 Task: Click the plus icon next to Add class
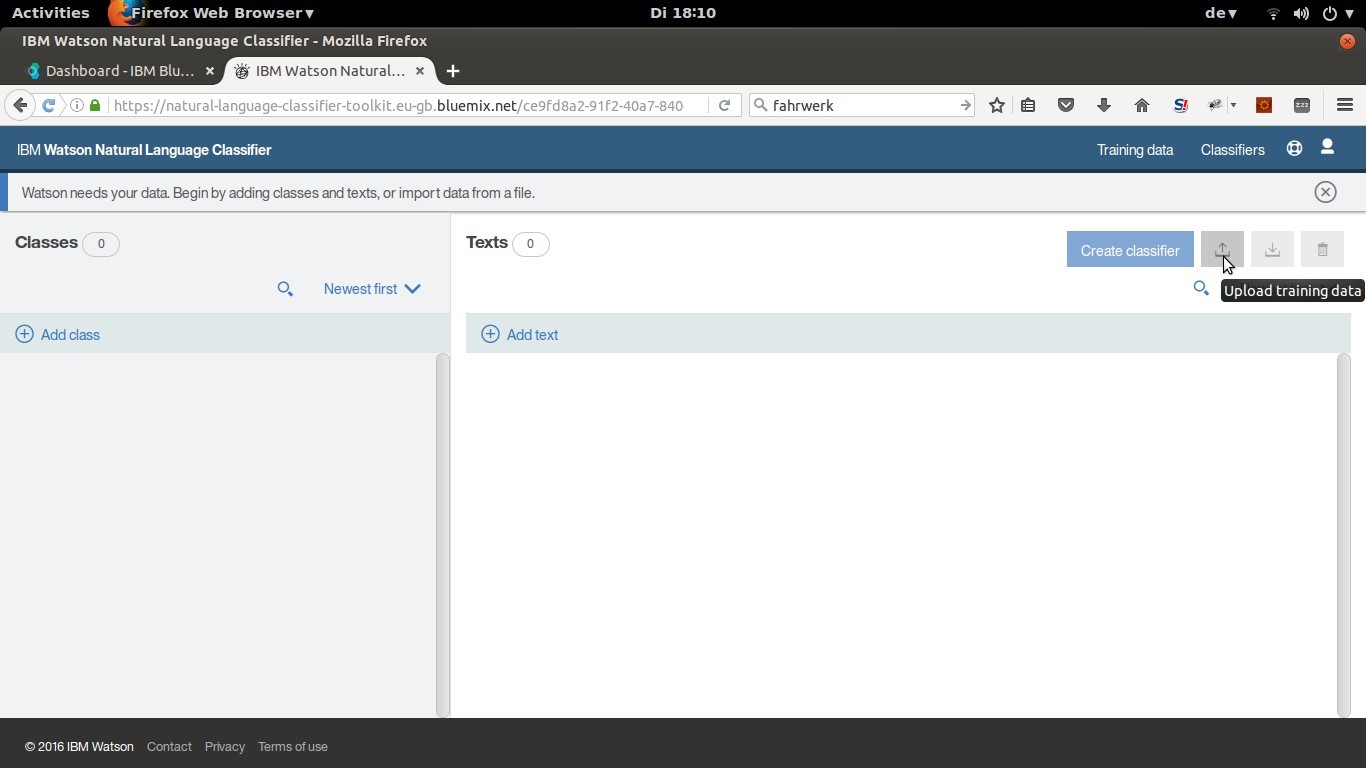(24, 334)
